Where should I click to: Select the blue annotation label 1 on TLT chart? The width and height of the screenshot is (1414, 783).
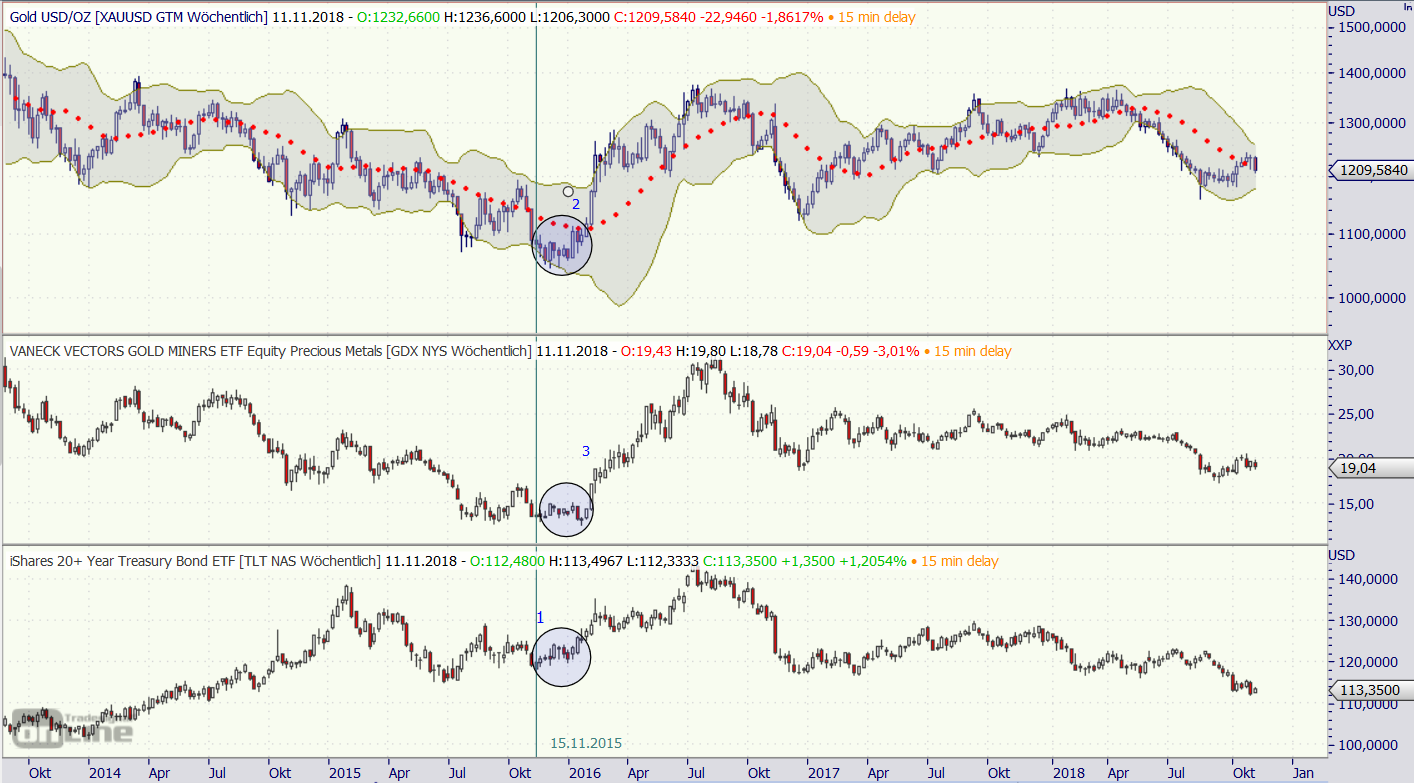click(540, 618)
